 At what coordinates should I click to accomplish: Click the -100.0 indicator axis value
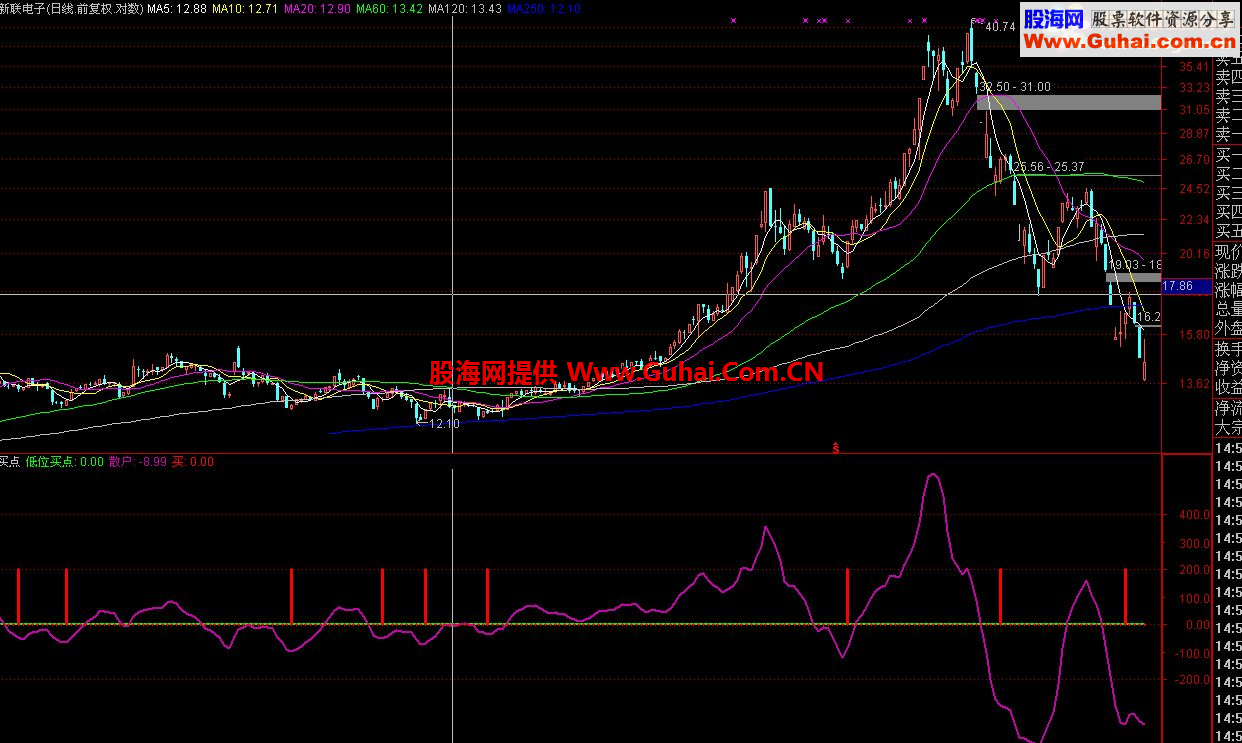(x=1192, y=653)
